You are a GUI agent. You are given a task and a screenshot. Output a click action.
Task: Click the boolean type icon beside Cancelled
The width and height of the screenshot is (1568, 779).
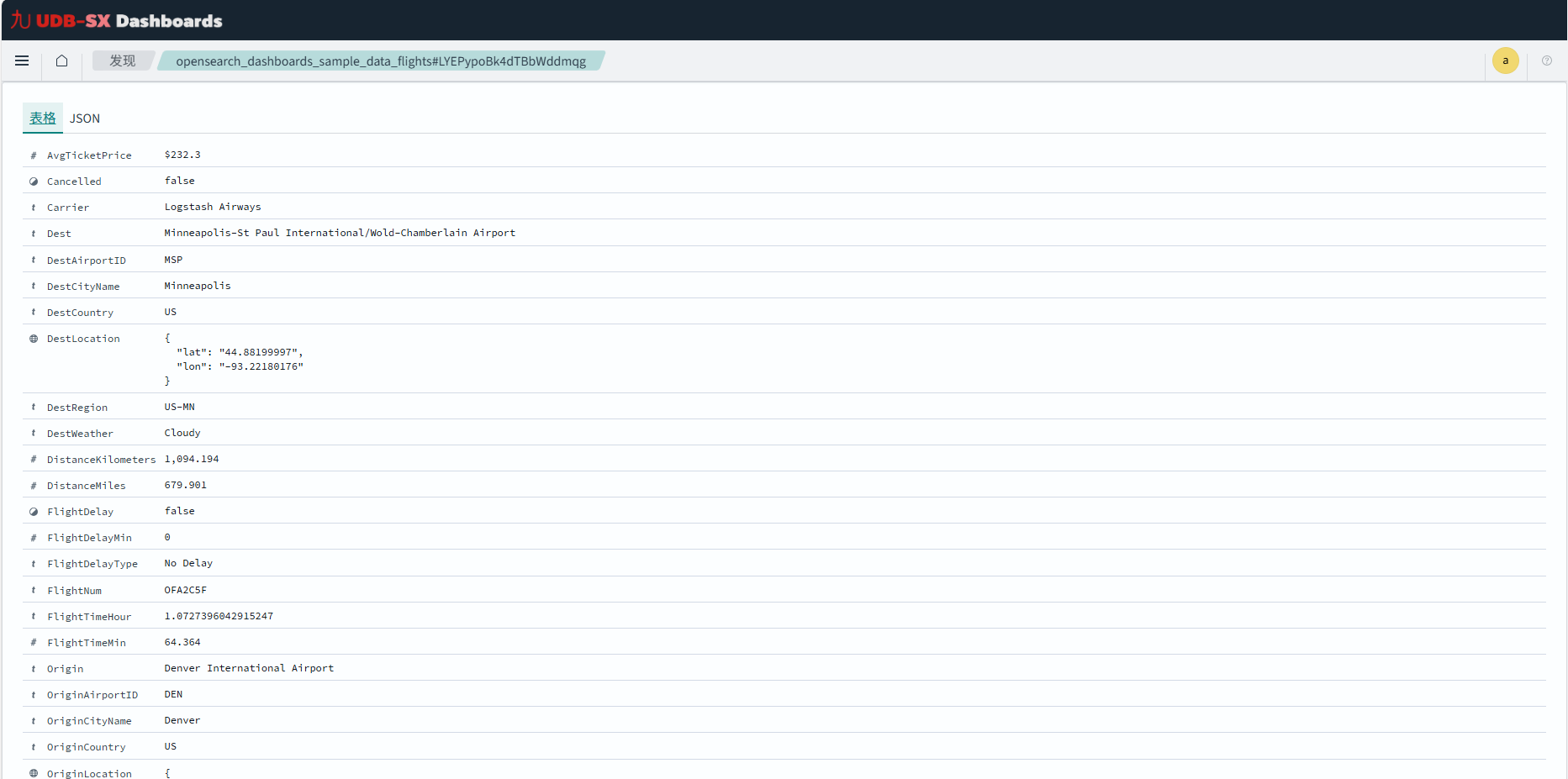coord(33,181)
